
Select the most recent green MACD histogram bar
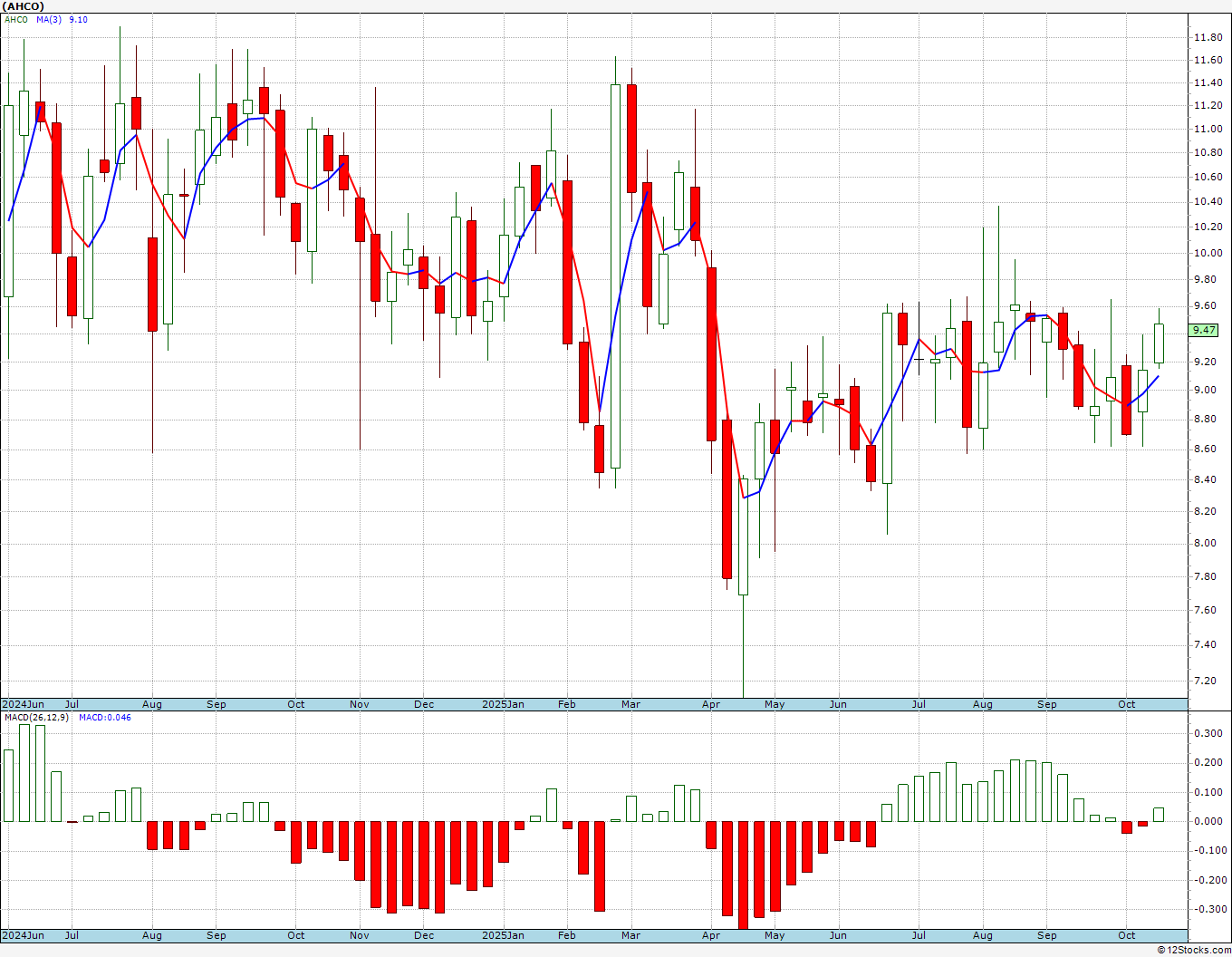pyautogui.click(x=1159, y=815)
